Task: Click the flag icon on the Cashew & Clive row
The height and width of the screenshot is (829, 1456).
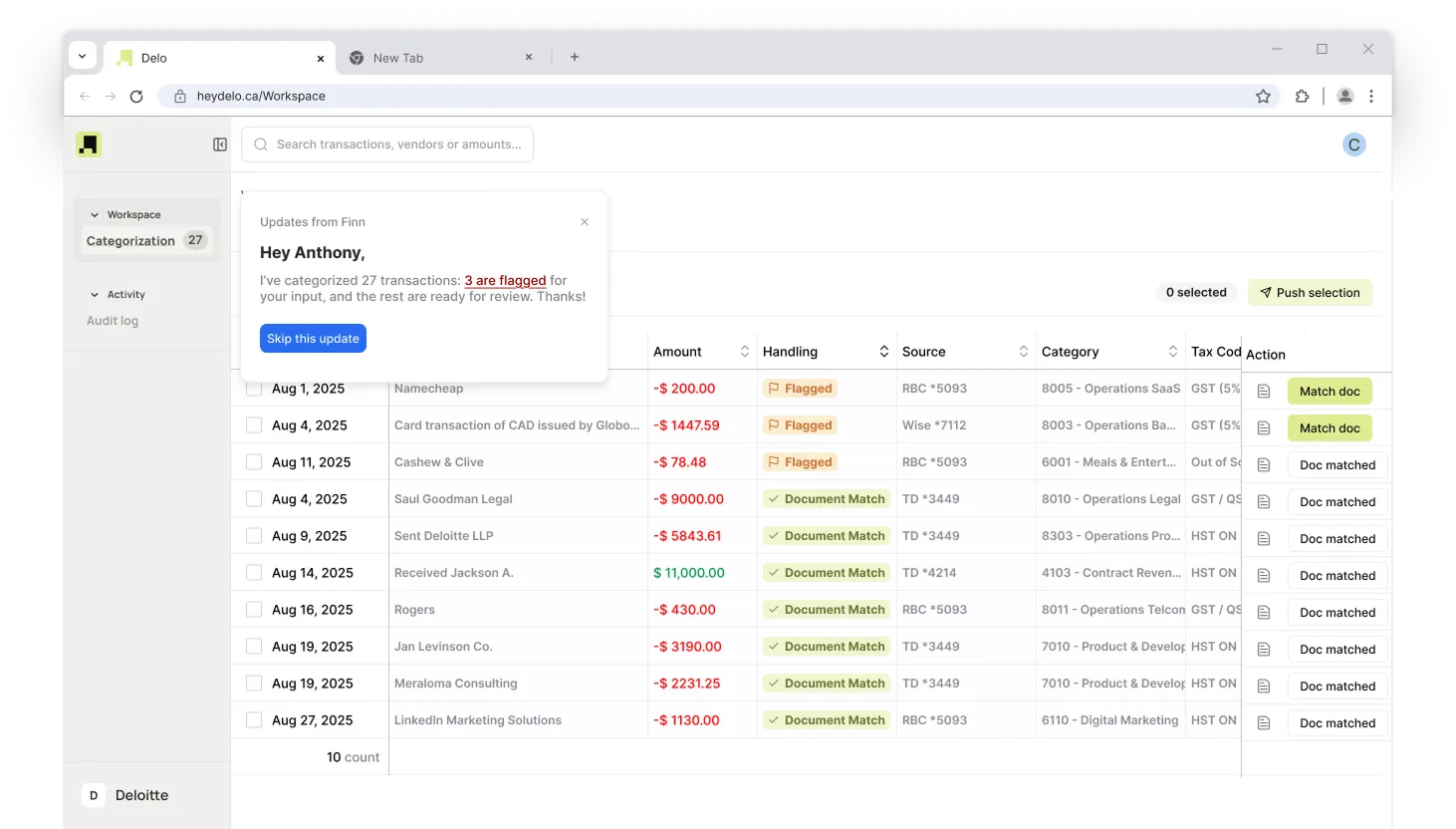Action: point(776,461)
